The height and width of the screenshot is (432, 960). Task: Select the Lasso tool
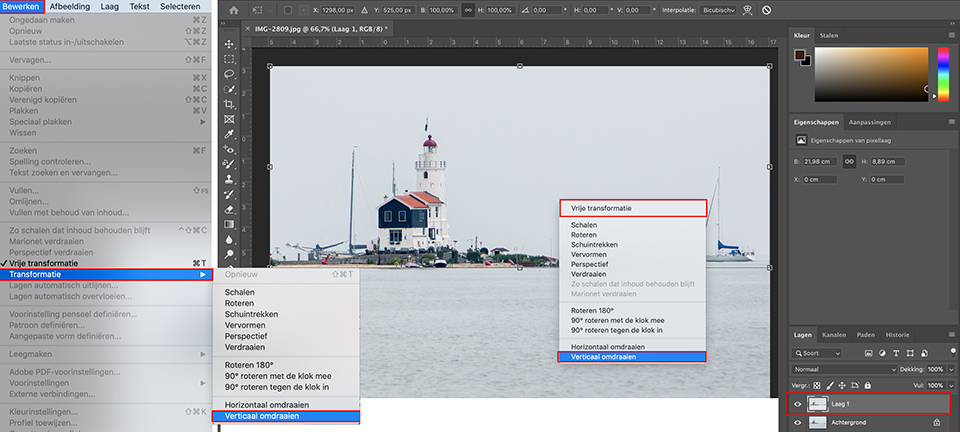tap(229, 74)
